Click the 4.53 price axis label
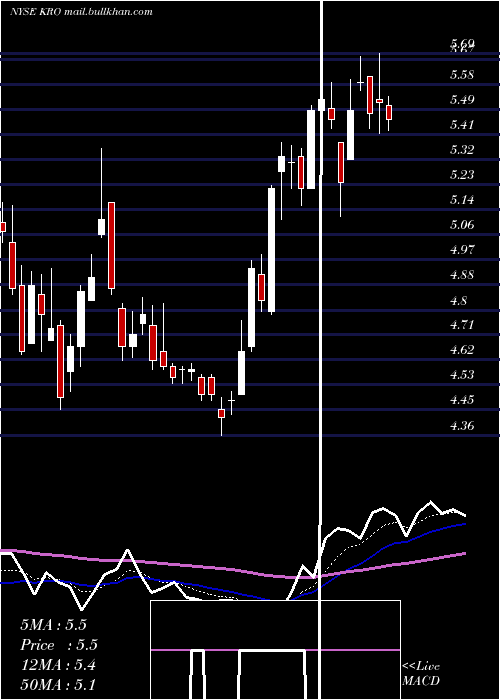Screen dimensions: 500x700 [x=462, y=375]
